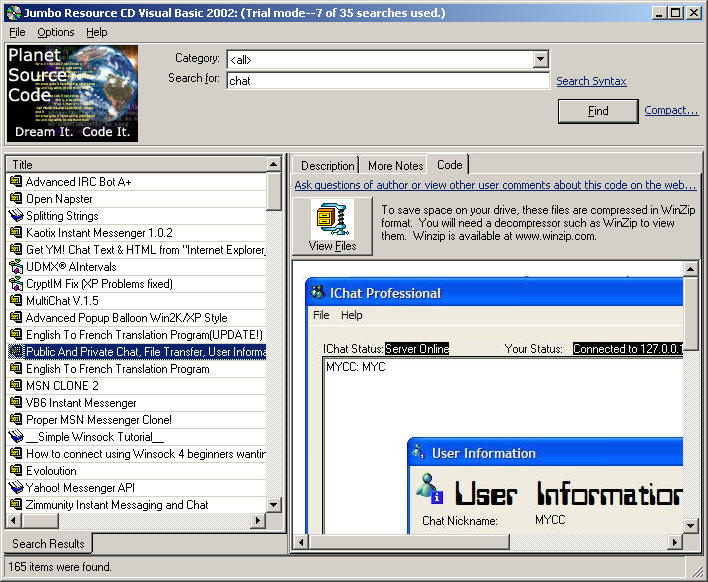The height and width of the screenshot is (582, 708).
Task: Click the icon beside MSN CLONE 2
Action: point(16,386)
